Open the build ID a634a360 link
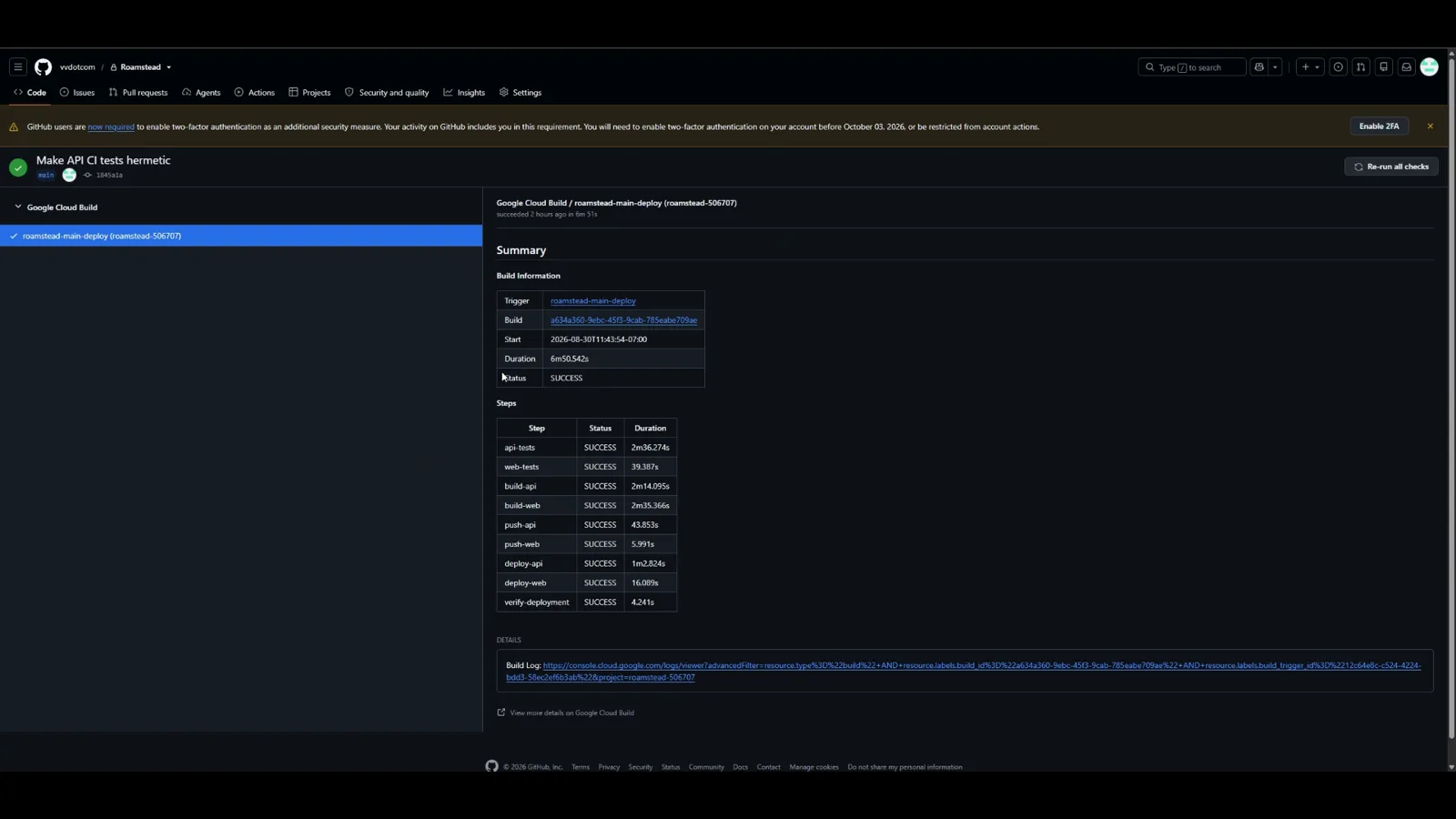Screen dimensions: 1456x819 623,320
